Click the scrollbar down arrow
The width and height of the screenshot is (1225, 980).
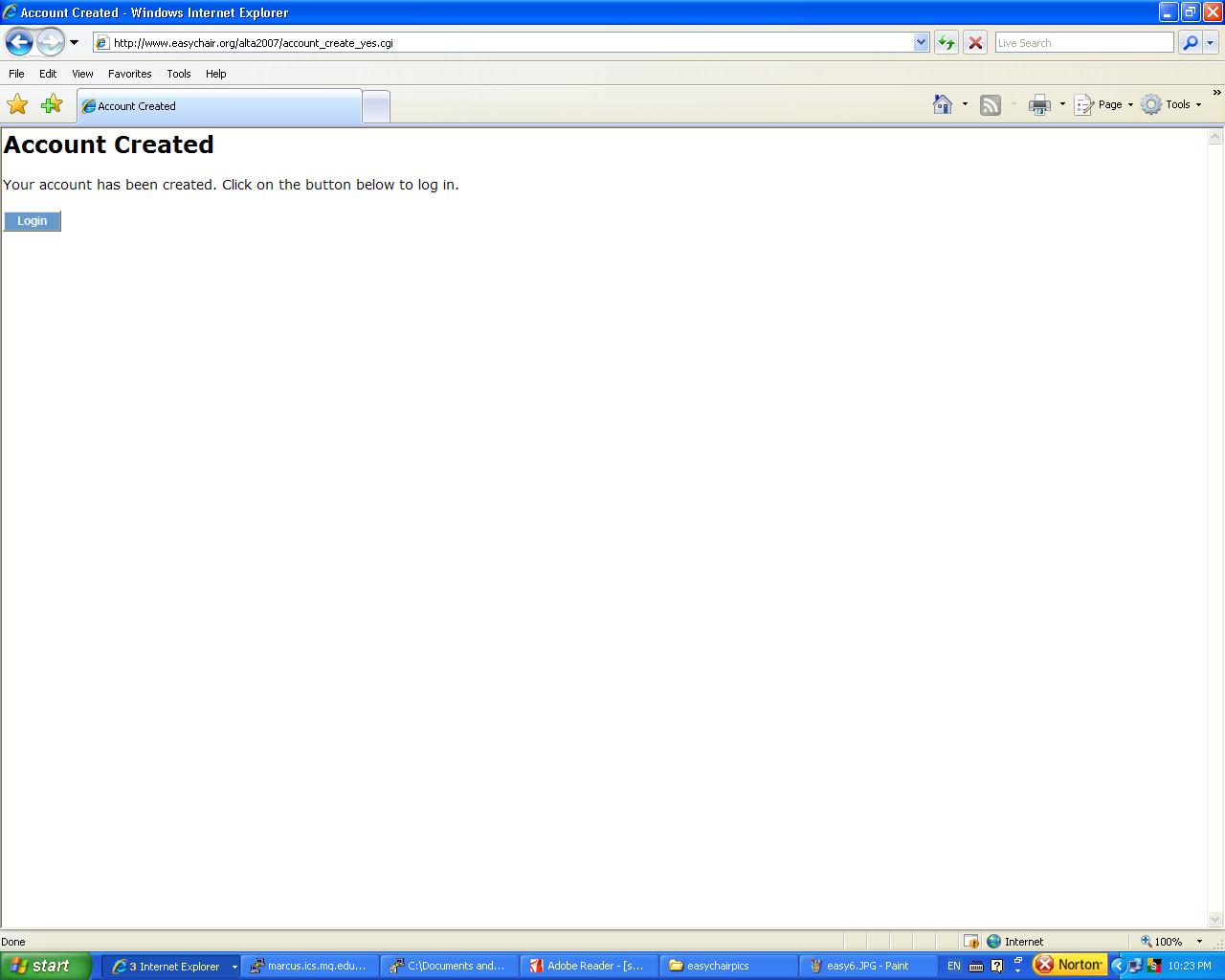coord(1215,920)
